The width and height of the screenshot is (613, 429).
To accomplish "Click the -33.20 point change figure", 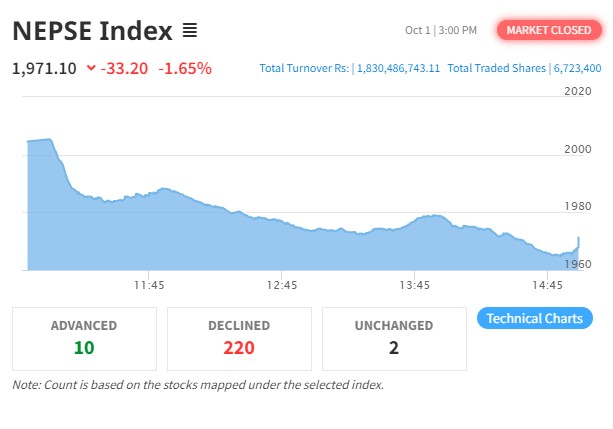I will pyautogui.click(x=126, y=69).
